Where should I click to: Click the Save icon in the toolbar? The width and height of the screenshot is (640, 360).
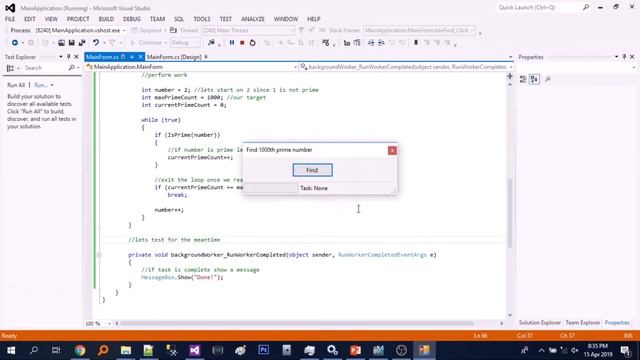[71, 42]
